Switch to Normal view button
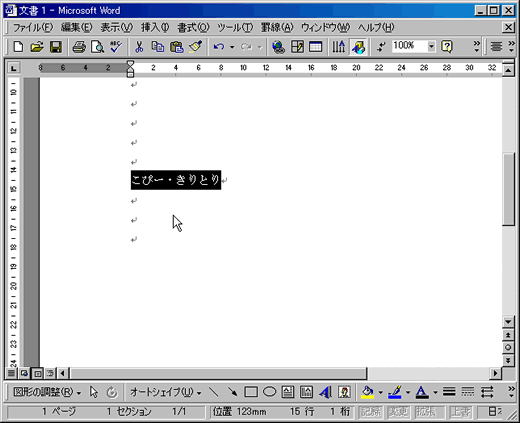 [11, 373]
